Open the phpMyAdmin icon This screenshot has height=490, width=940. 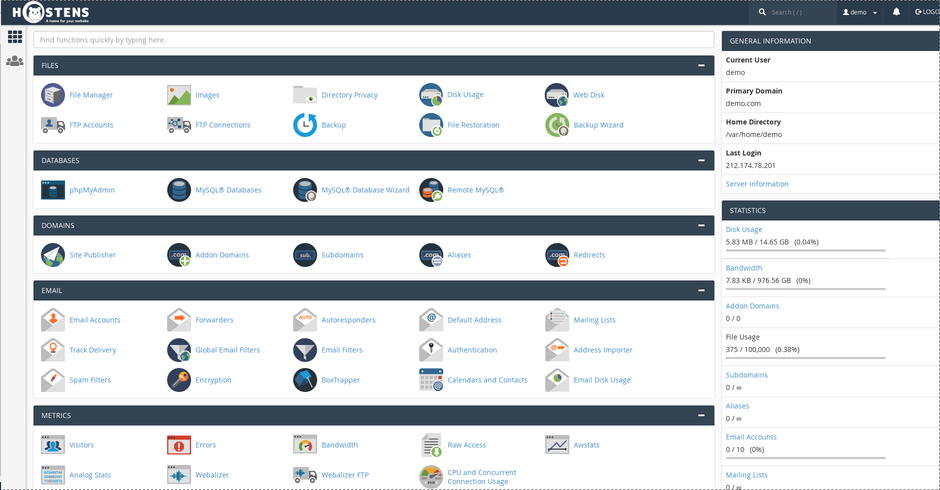[x=53, y=190]
